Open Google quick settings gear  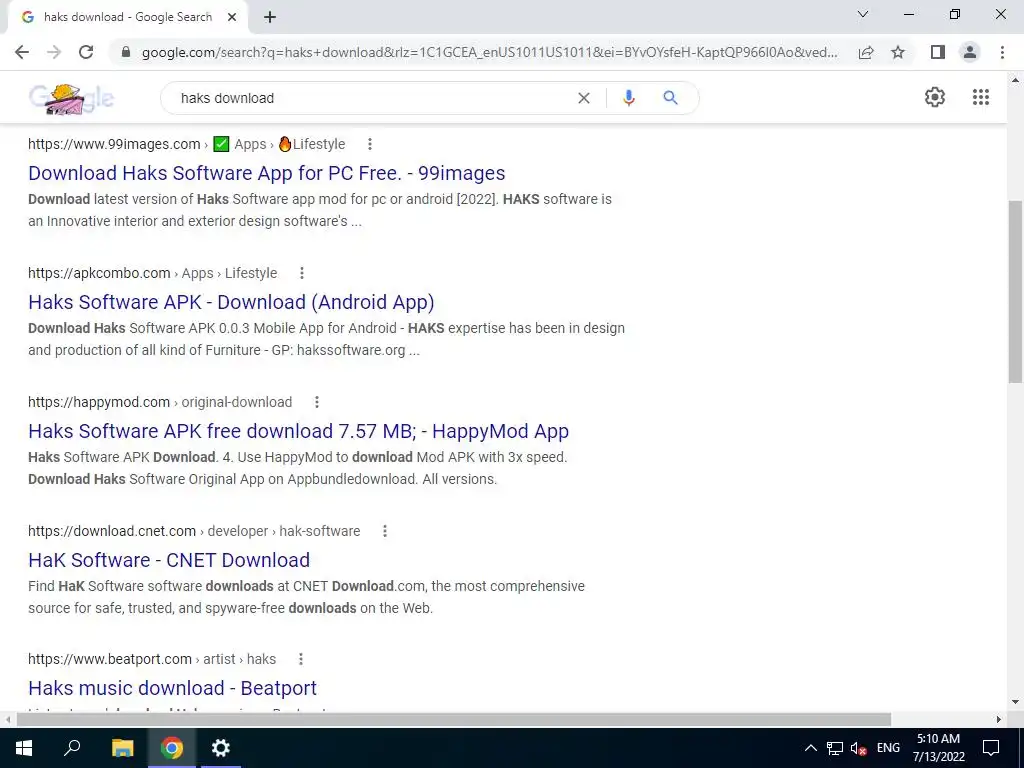coord(935,97)
